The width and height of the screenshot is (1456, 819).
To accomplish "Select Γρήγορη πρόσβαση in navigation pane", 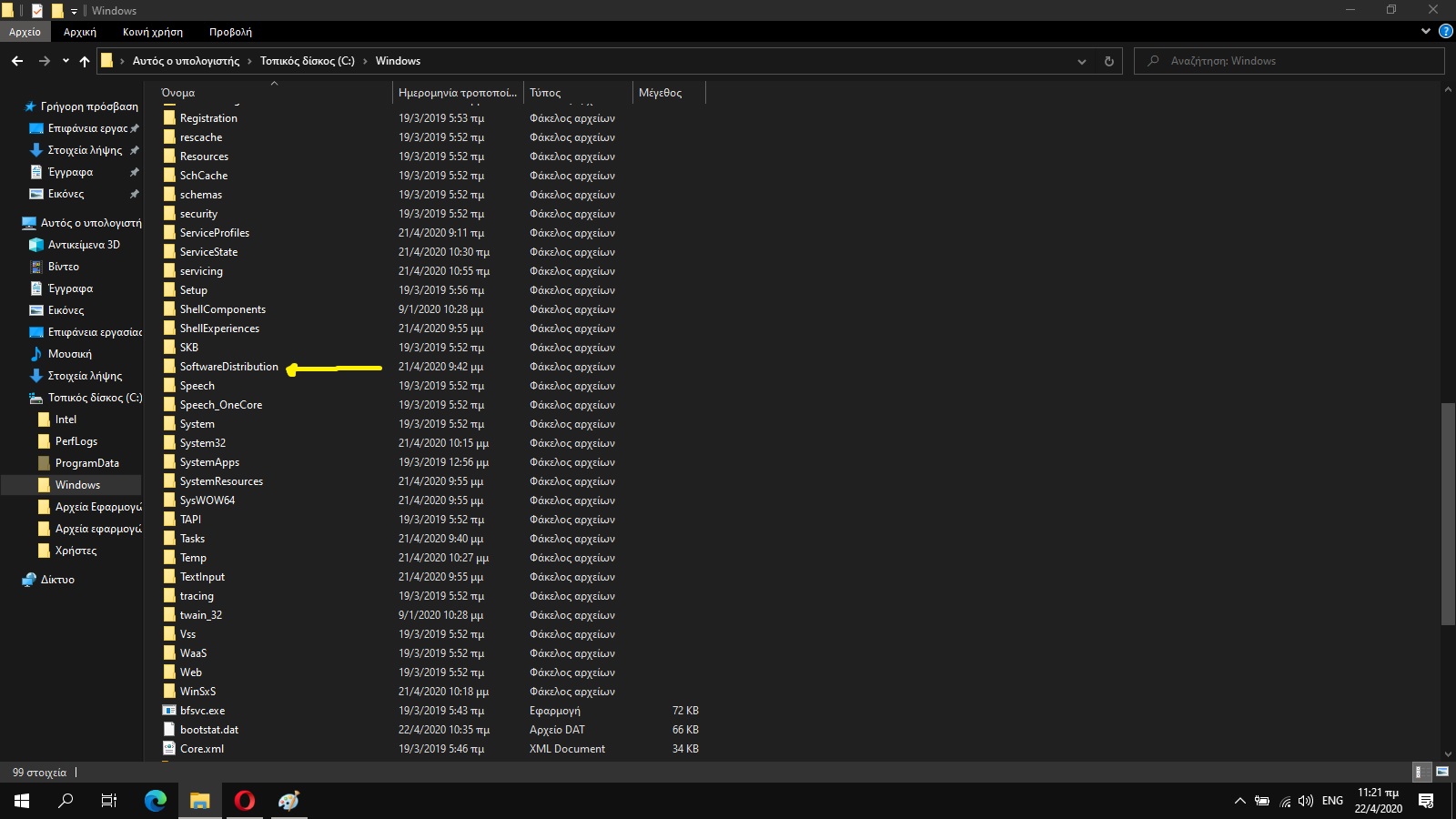I will (89, 106).
